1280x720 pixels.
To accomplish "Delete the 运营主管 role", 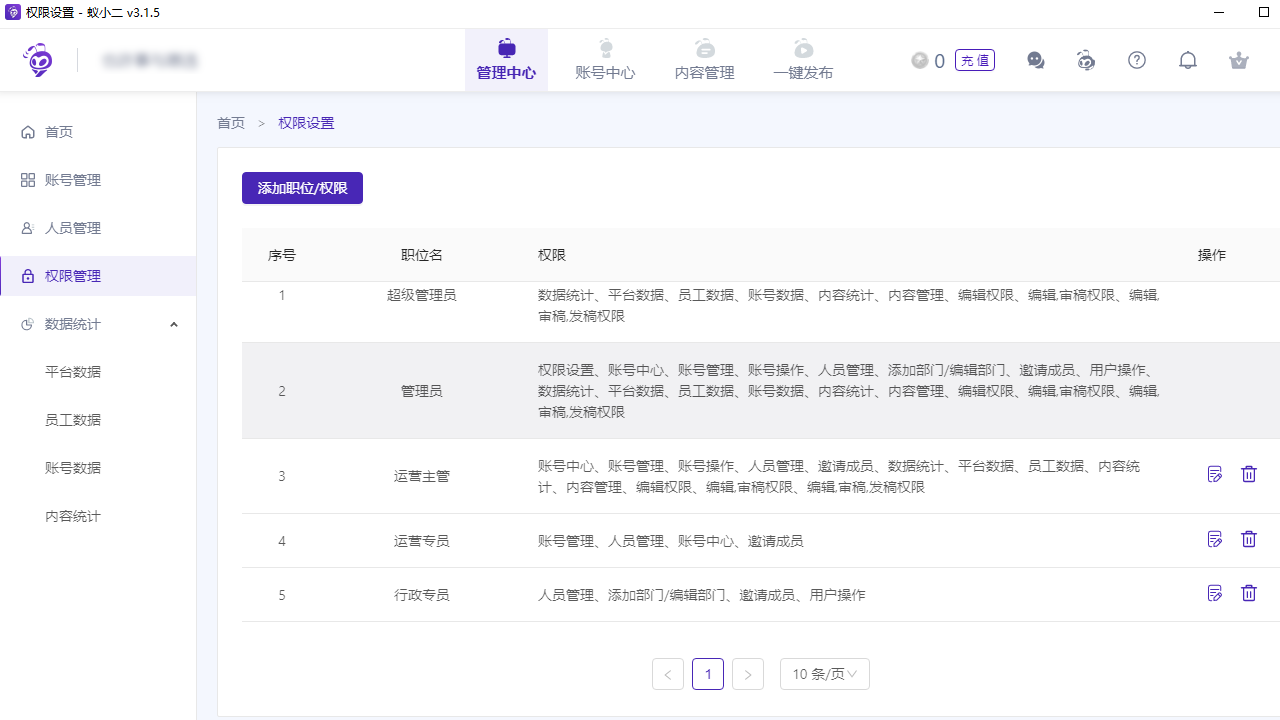I will (1249, 474).
